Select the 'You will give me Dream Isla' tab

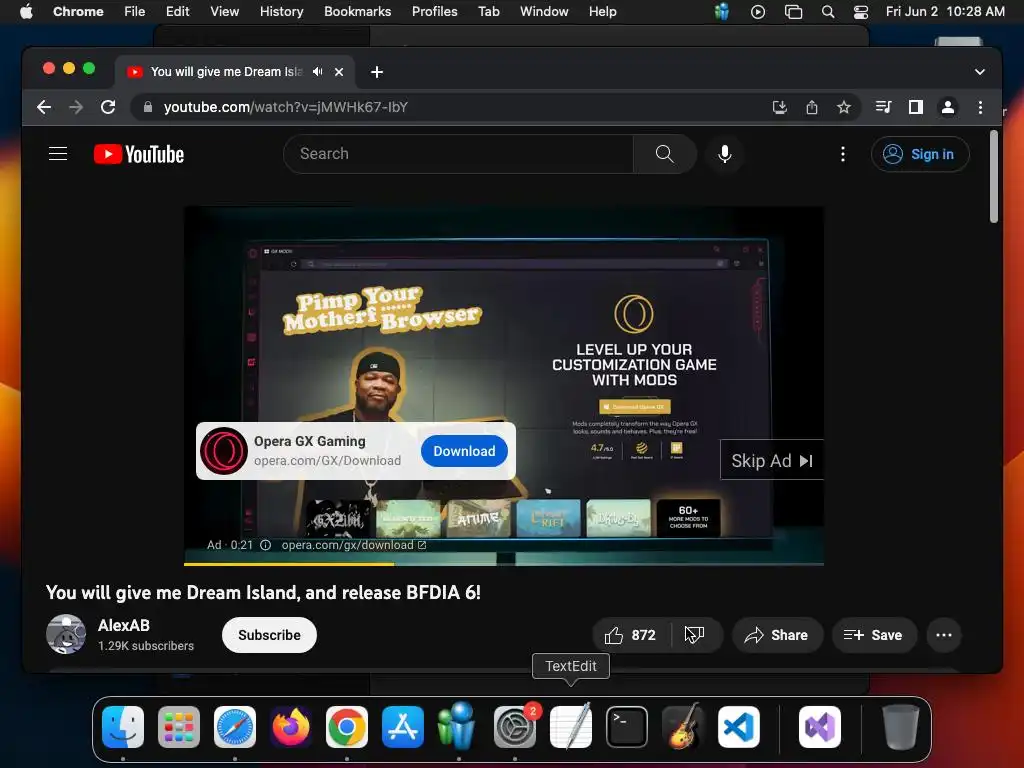226,72
